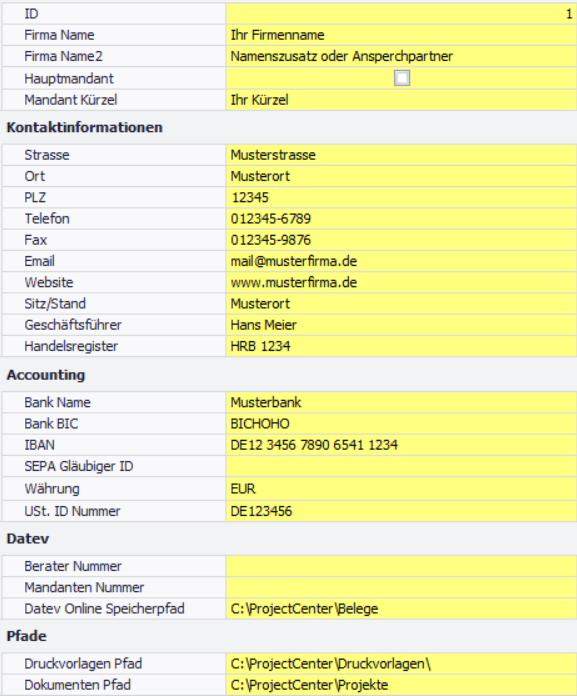Edit the Strasse field containing Musterstrasse
This screenshot has height=696, width=577.
pyautogui.click(x=401, y=155)
